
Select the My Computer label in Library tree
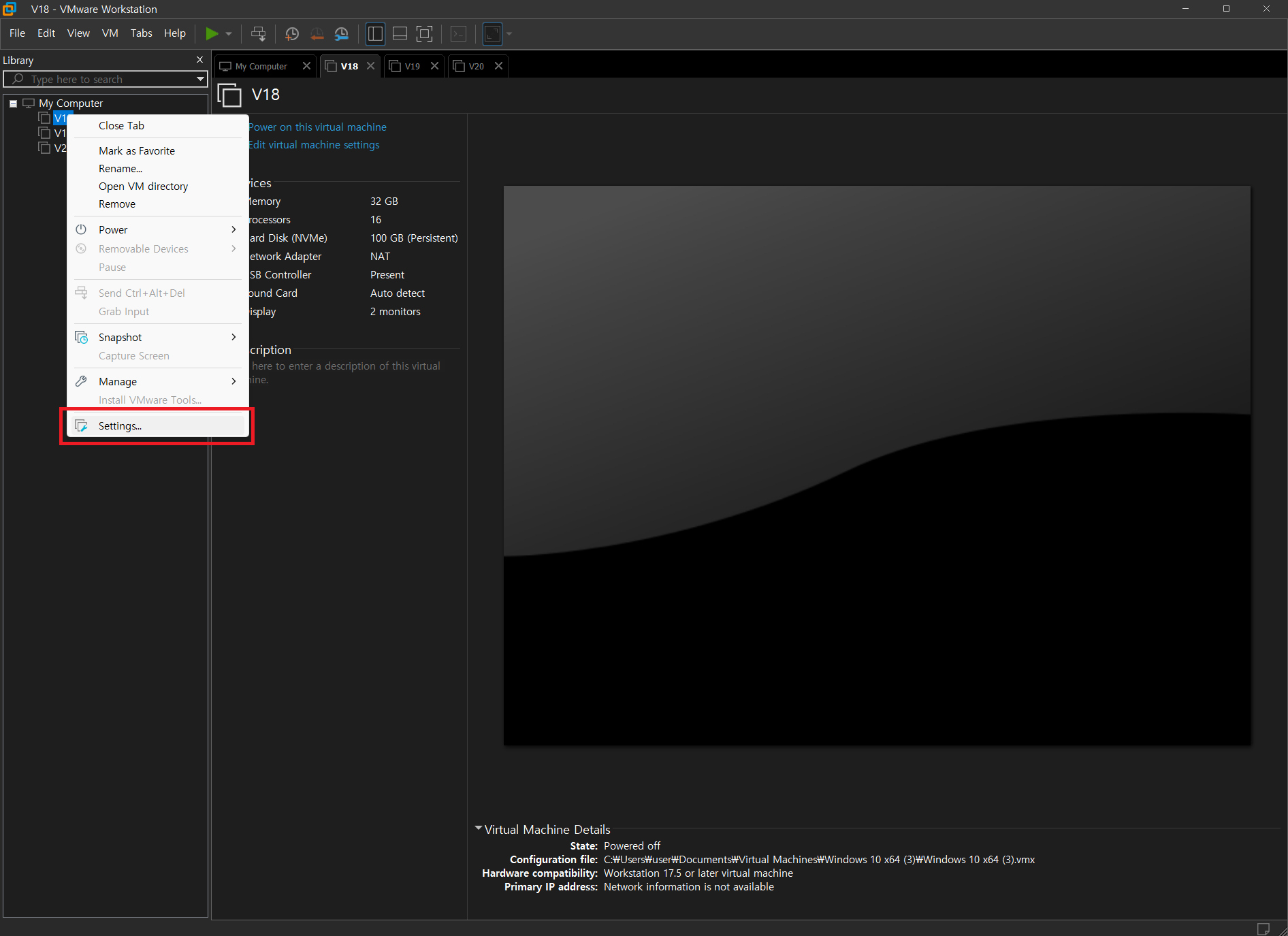tap(71, 103)
